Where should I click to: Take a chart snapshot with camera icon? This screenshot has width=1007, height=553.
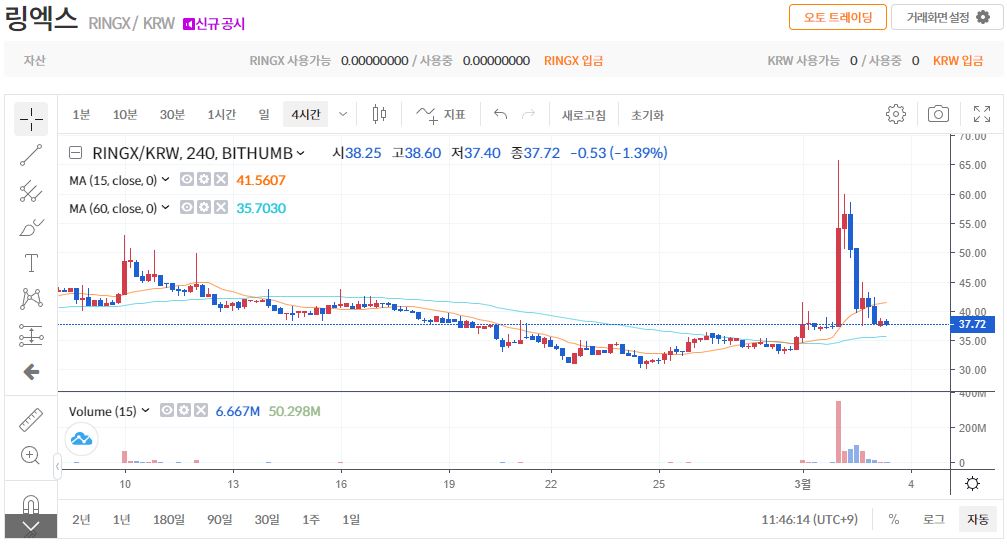point(938,114)
